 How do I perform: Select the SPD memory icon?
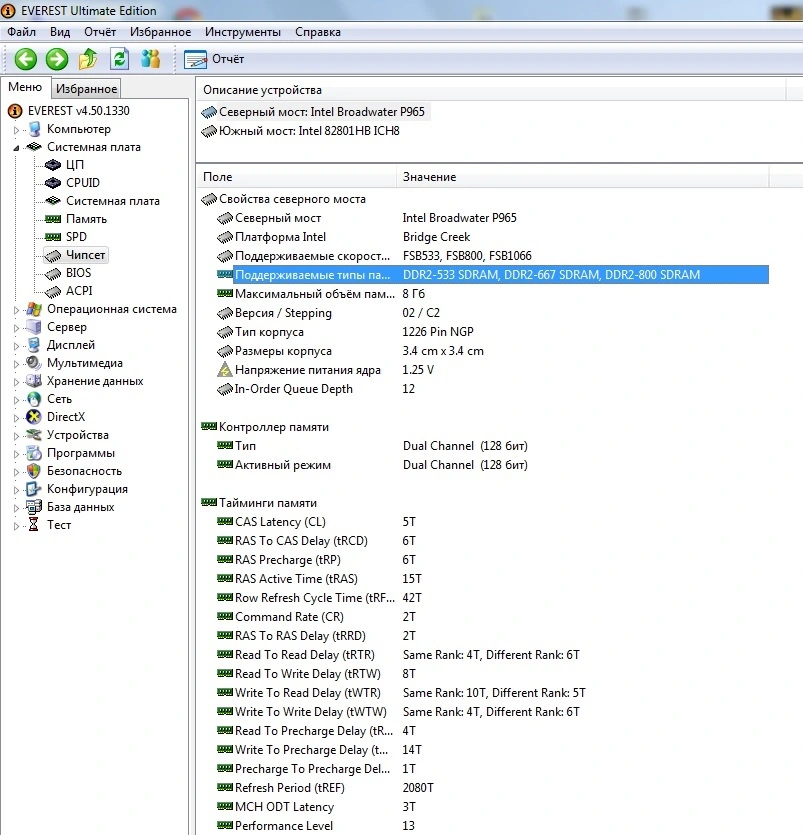click(53, 236)
